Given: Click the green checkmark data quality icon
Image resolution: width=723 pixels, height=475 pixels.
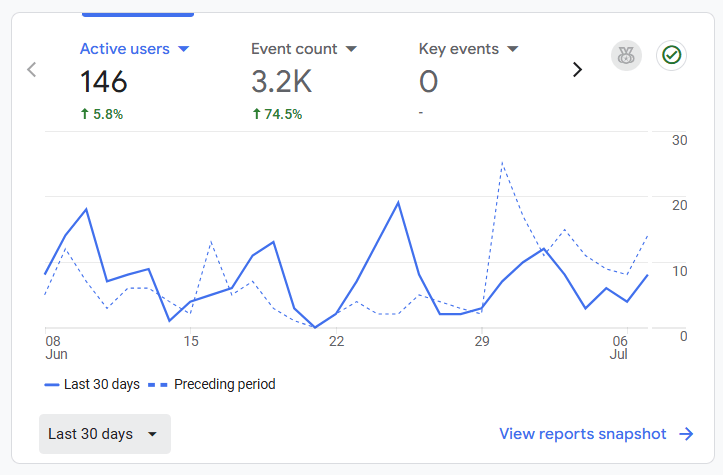Looking at the screenshot, I should (x=671, y=56).
